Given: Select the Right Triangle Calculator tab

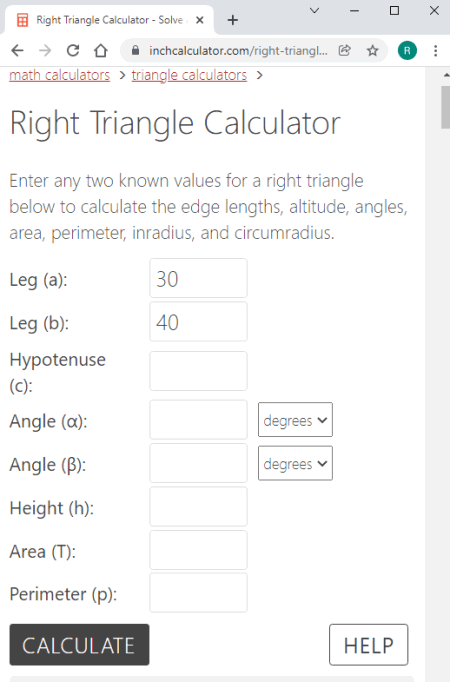Looking at the screenshot, I should 109,20.
